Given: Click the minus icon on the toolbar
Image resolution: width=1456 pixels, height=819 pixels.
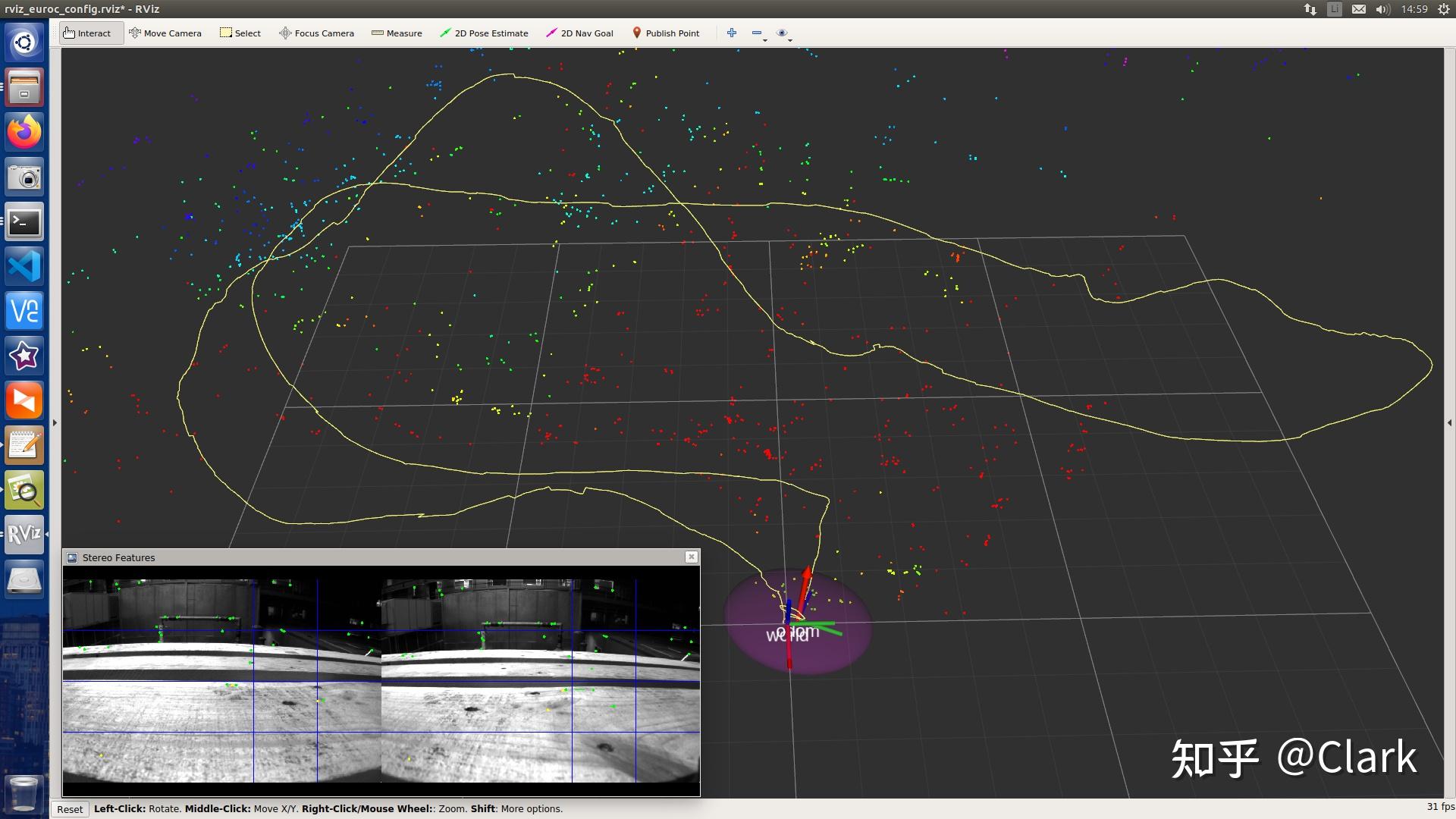Looking at the screenshot, I should [x=757, y=33].
